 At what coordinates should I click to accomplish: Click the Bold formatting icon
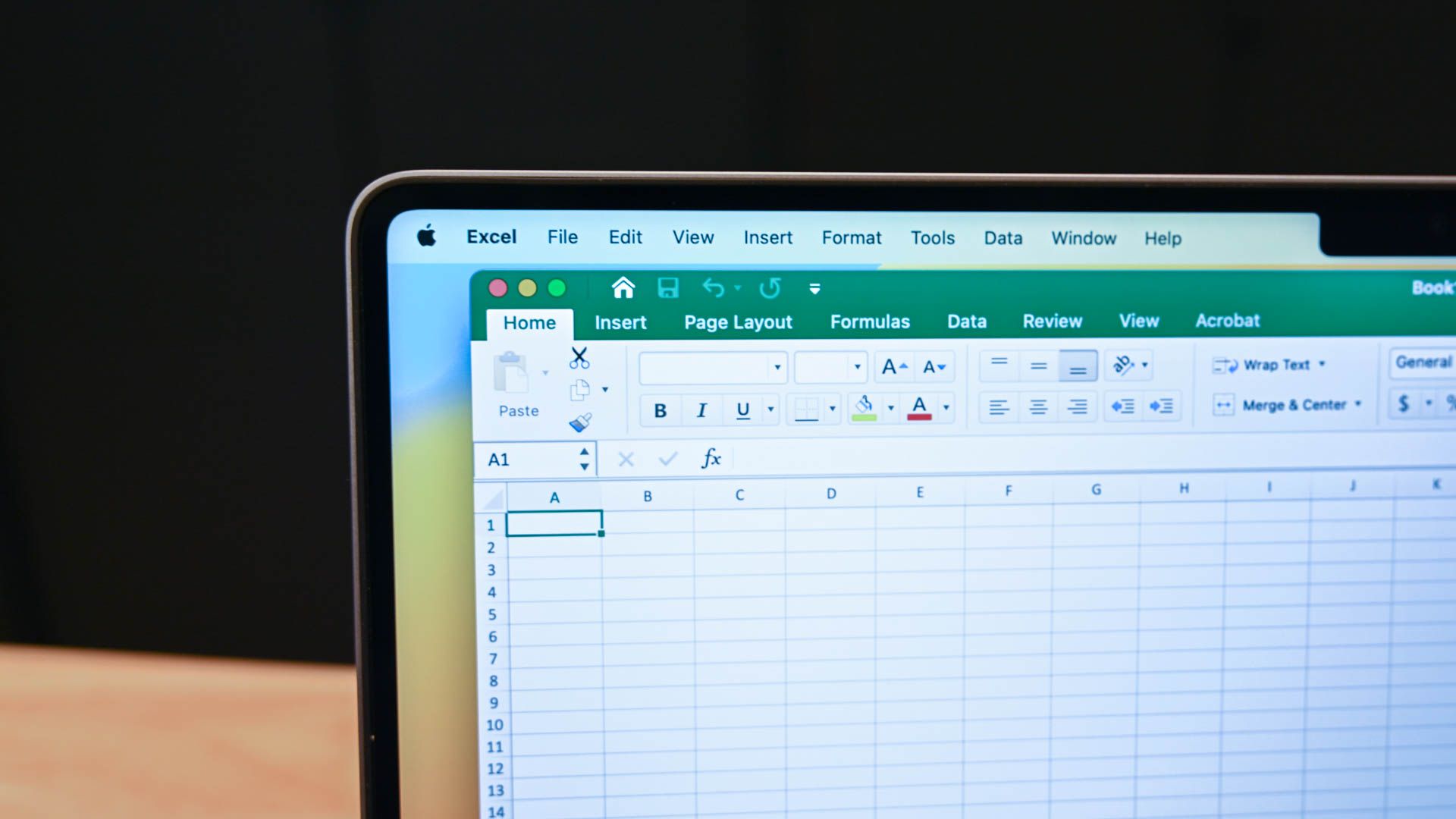[x=659, y=408]
